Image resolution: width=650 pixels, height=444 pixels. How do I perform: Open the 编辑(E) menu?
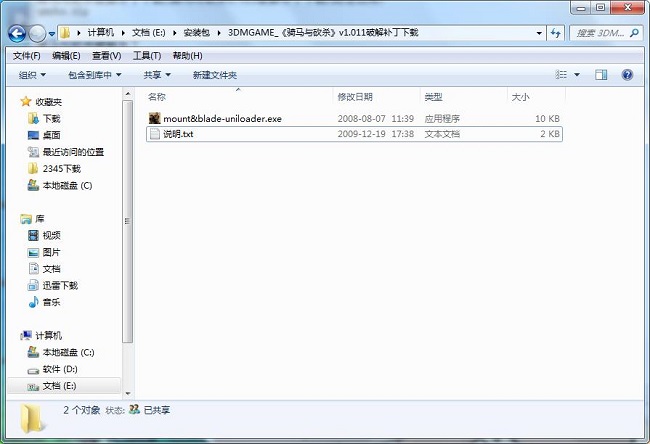point(66,56)
